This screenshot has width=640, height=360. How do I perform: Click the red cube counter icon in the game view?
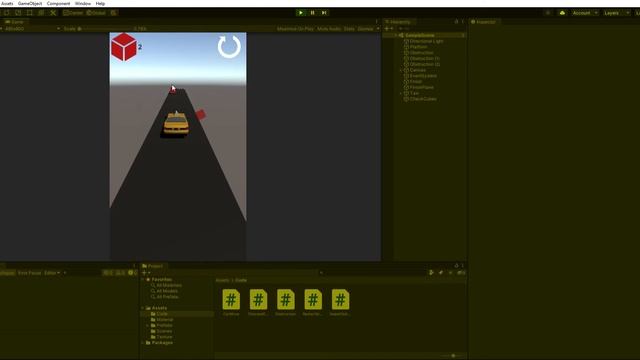(x=124, y=47)
